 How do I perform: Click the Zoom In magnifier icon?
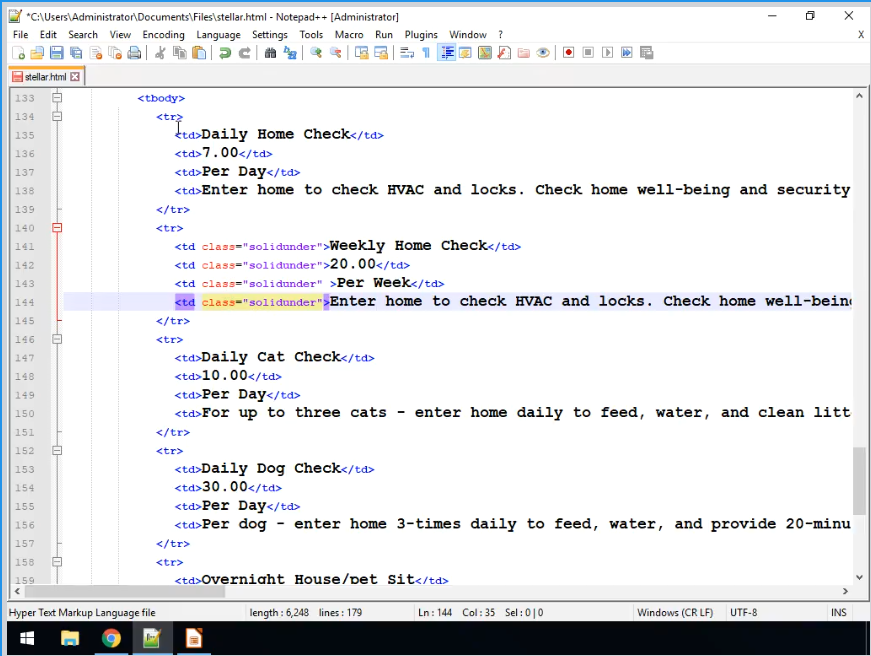(316, 53)
